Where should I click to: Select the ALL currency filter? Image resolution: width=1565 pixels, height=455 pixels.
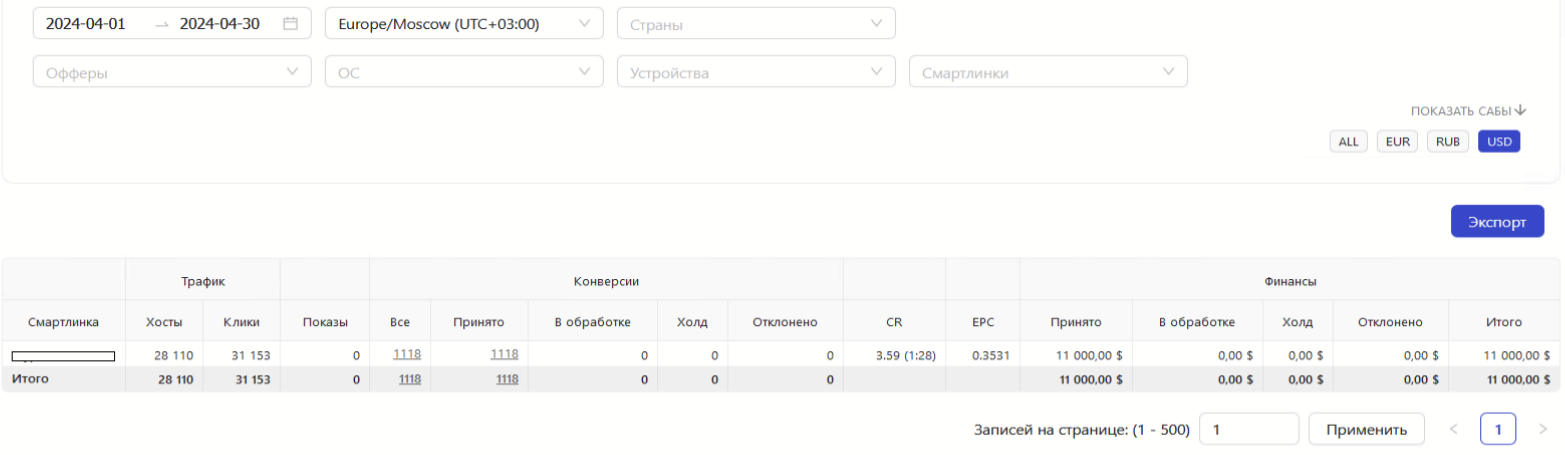1348,142
